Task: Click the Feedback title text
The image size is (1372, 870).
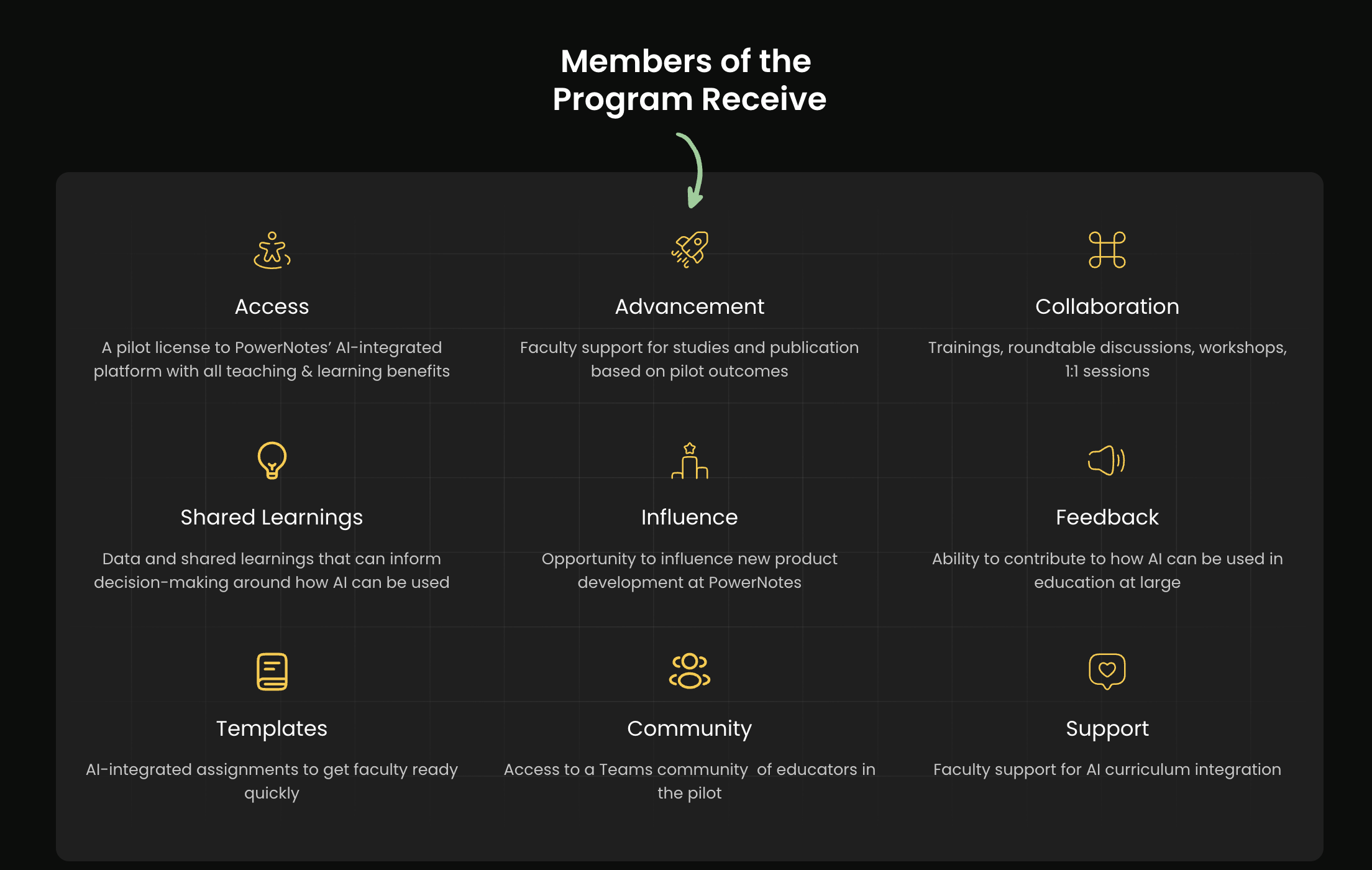Action: tap(1107, 518)
